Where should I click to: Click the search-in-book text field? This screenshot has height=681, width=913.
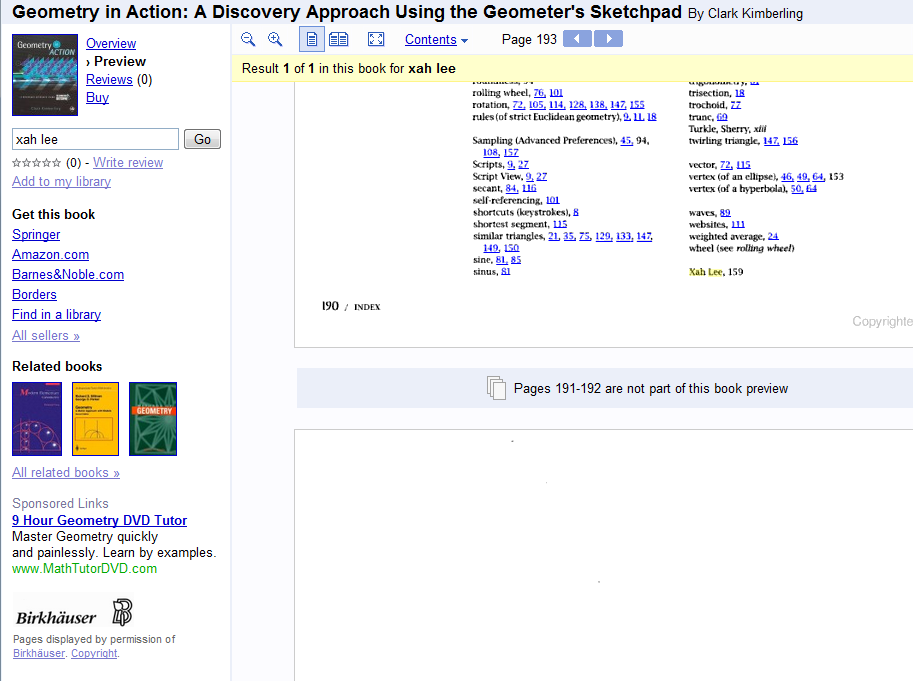coord(95,139)
